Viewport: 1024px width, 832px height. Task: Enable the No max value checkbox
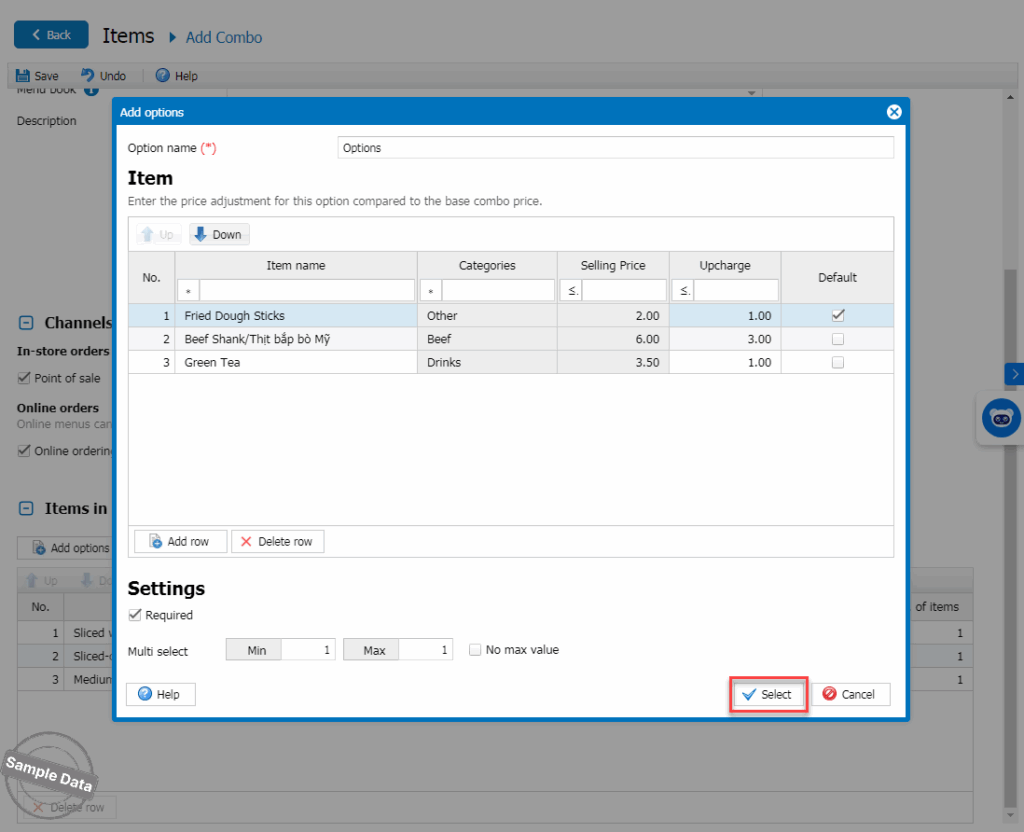476,650
